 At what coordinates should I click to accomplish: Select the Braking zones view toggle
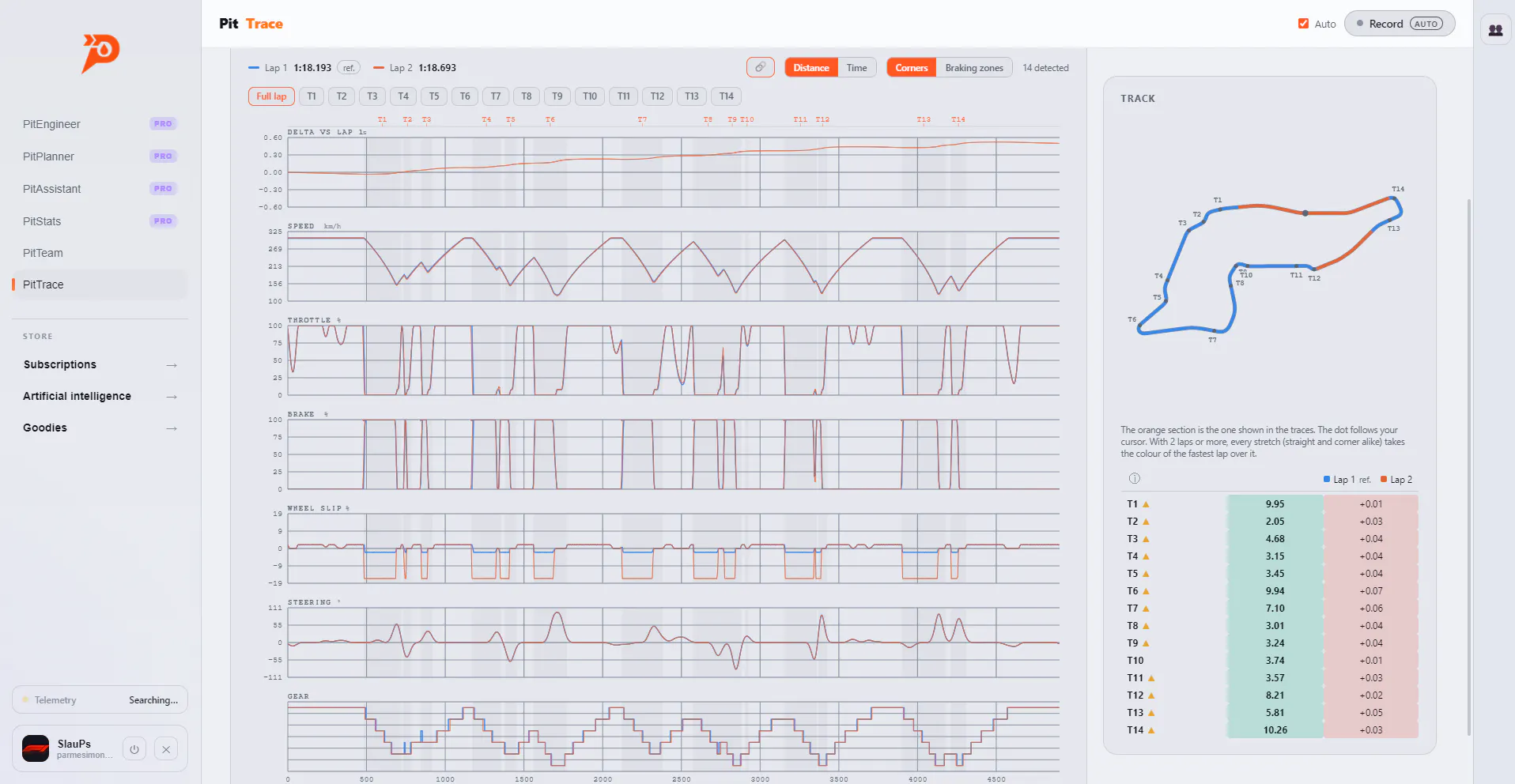coord(974,67)
